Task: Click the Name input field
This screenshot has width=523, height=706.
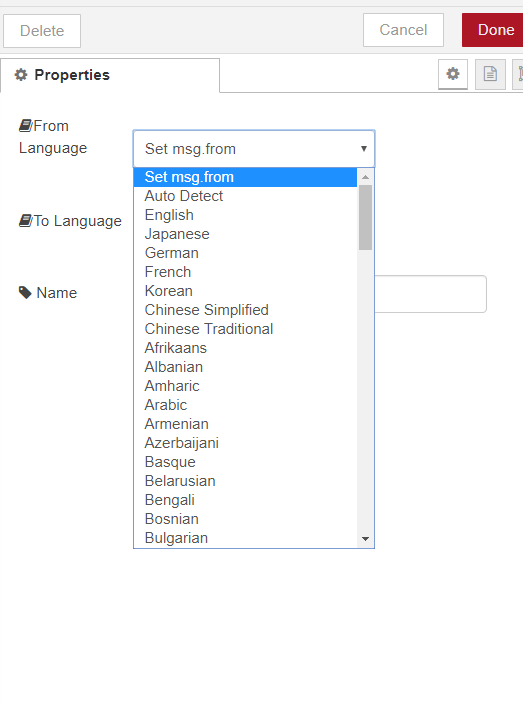Action: point(430,294)
